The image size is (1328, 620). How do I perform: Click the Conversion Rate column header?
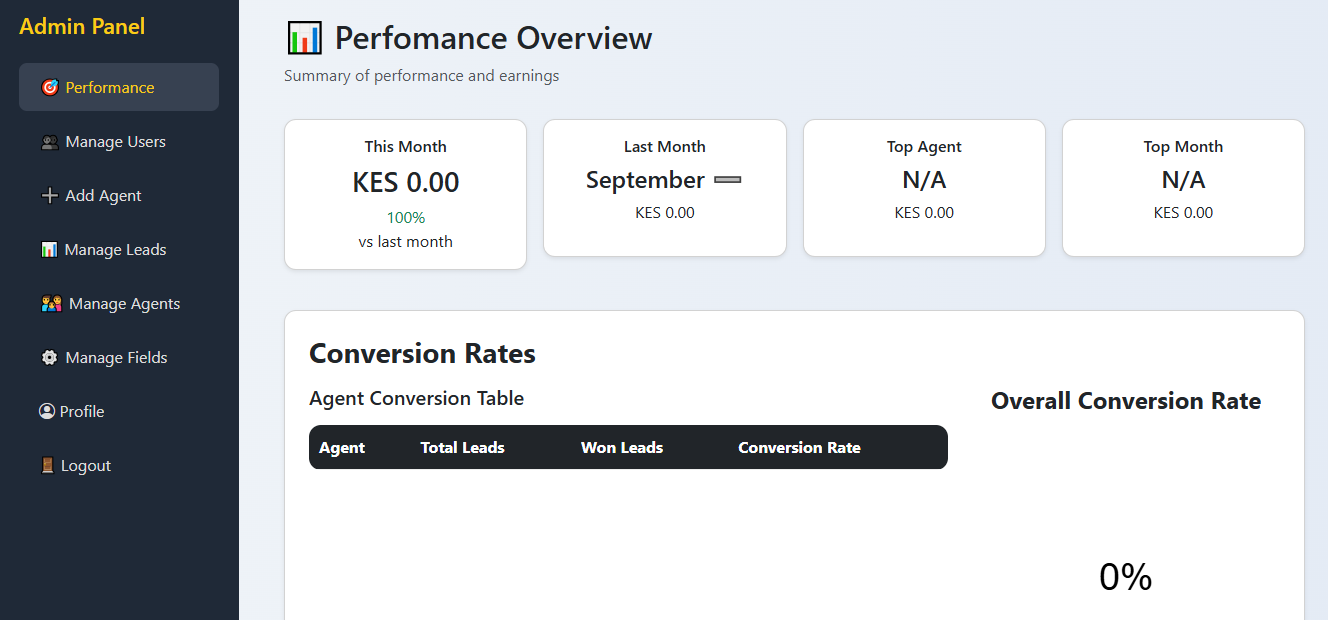pyautogui.click(x=799, y=448)
